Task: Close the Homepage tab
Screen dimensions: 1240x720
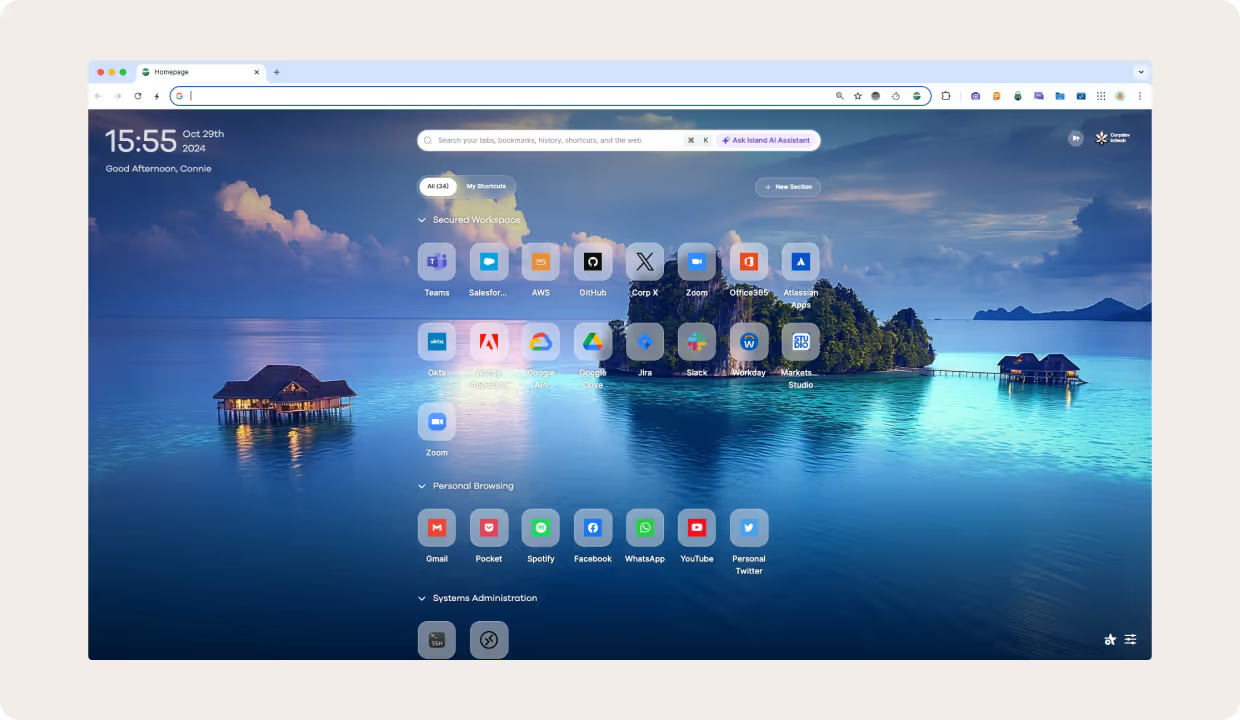Action: [256, 72]
